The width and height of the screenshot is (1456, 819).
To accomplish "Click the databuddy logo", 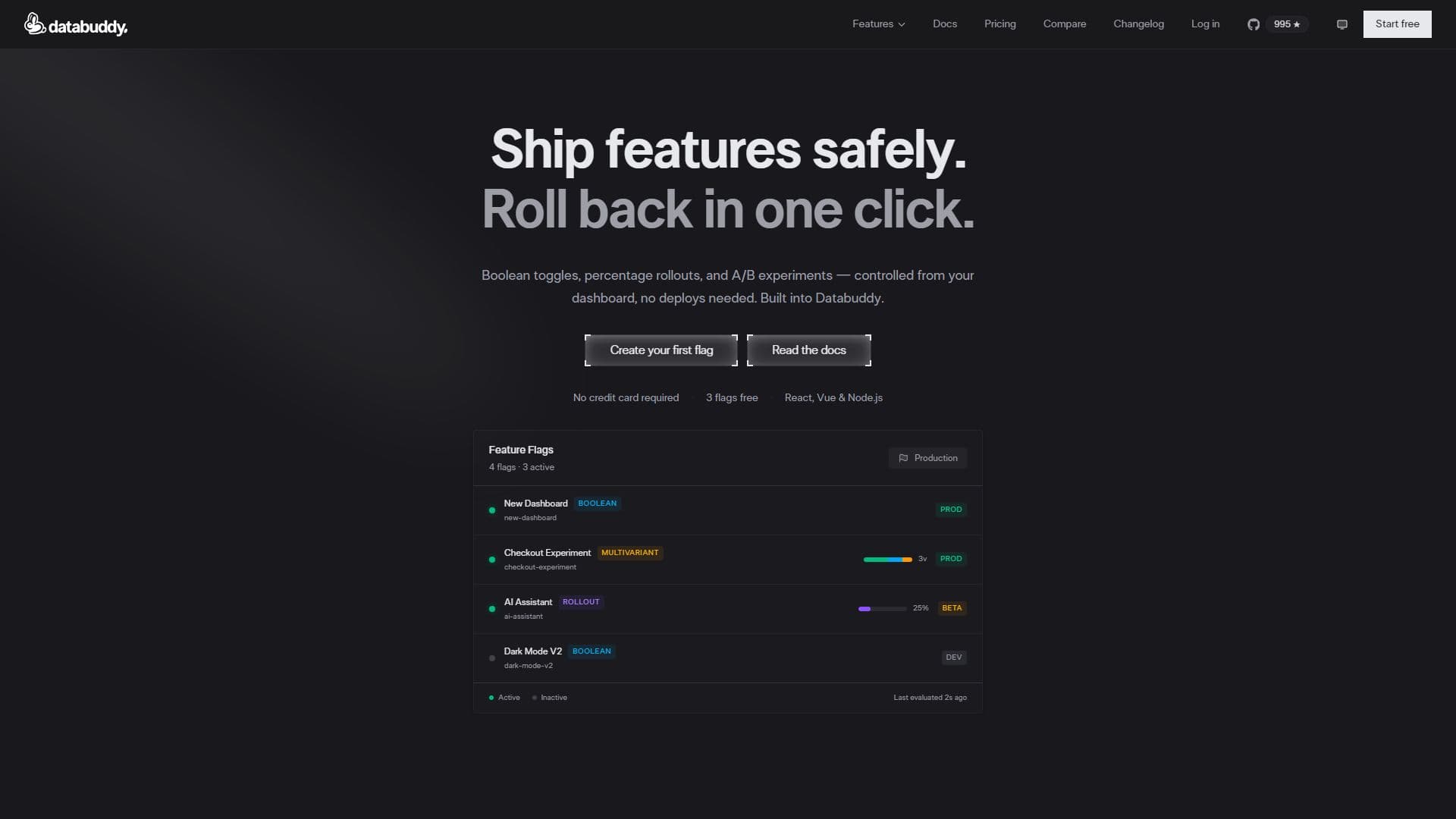I will click(x=76, y=25).
